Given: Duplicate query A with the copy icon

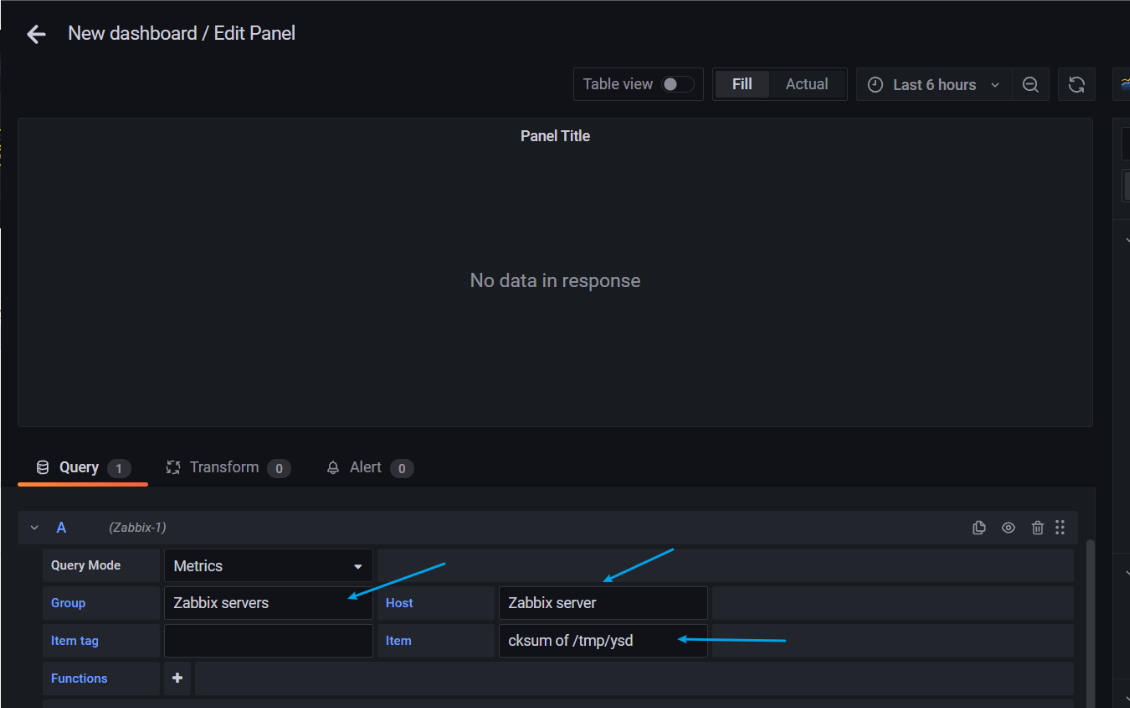Looking at the screenshot, I should [979, 528].
